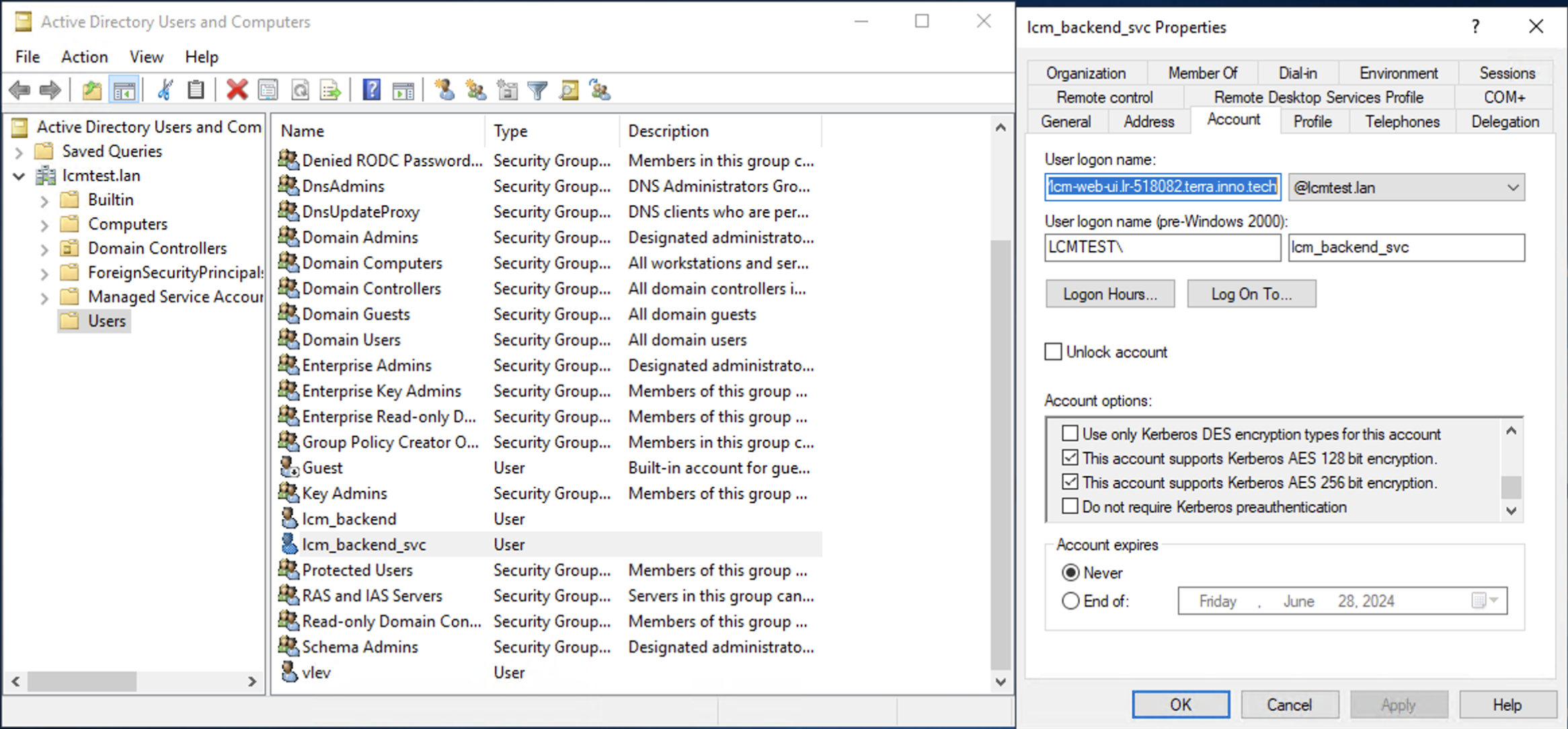Image resolution: width=1568 pixels, height=729 pixels.
Task: Expand the Builtin tree node
Action: [x=44, y=200]
